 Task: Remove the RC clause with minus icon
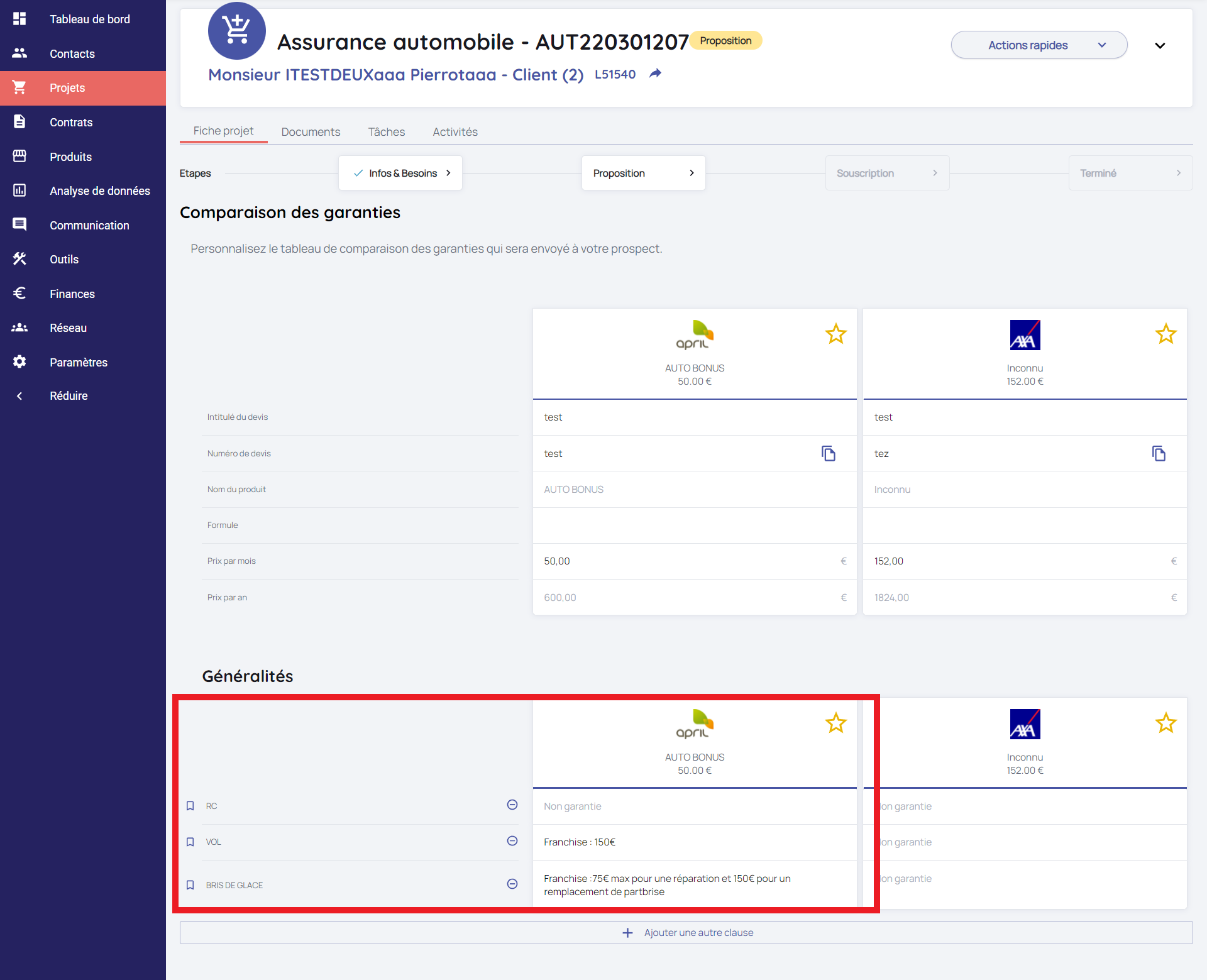(512, 805)
